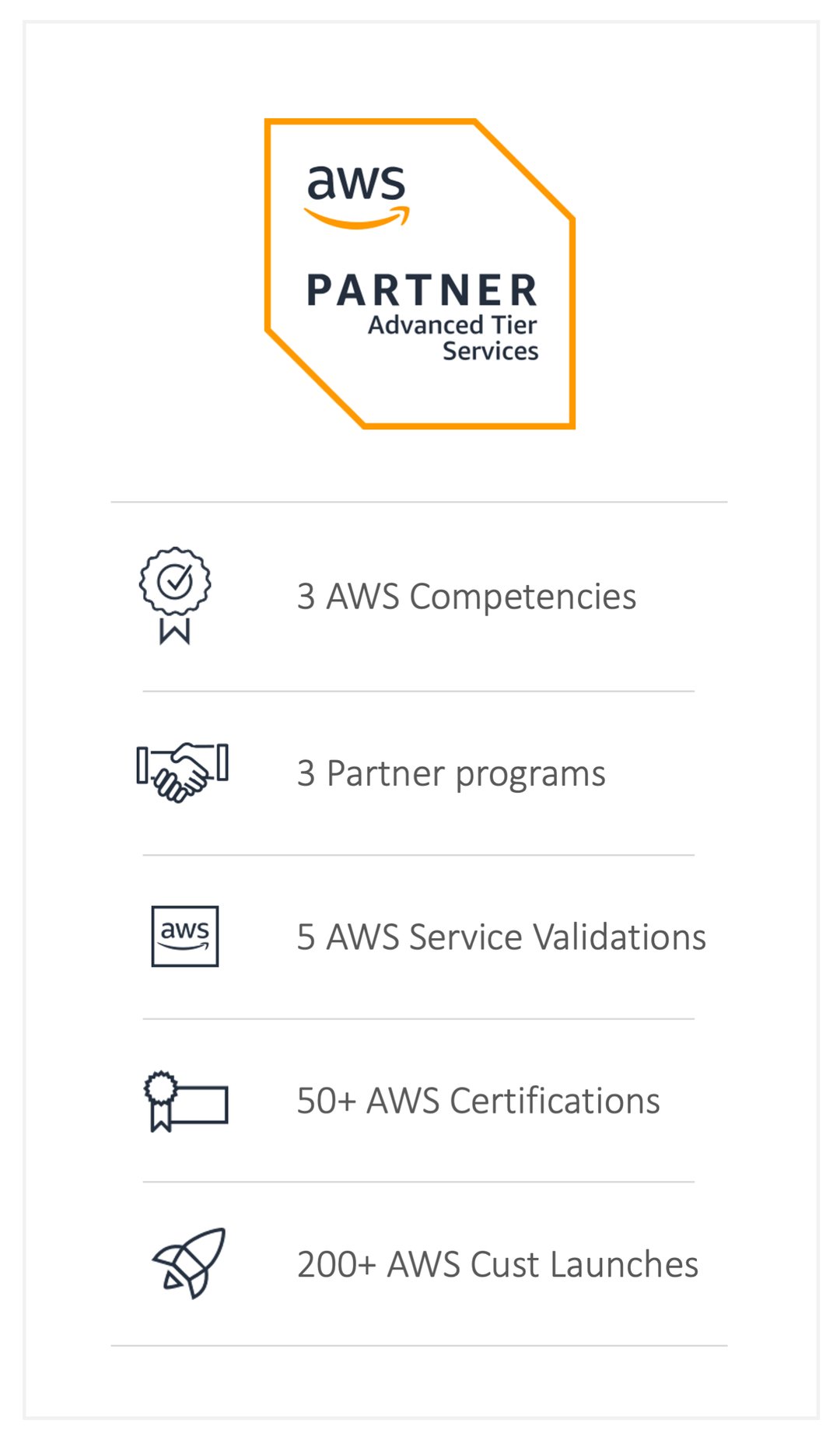Screen dimensions: 840x1440
Task: Click the boxed aws service icon
Action: click(185, 936)
